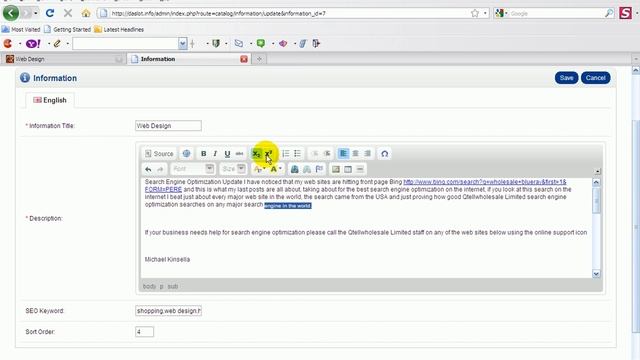Click the 'body' element path item

(x=149, y=287)
